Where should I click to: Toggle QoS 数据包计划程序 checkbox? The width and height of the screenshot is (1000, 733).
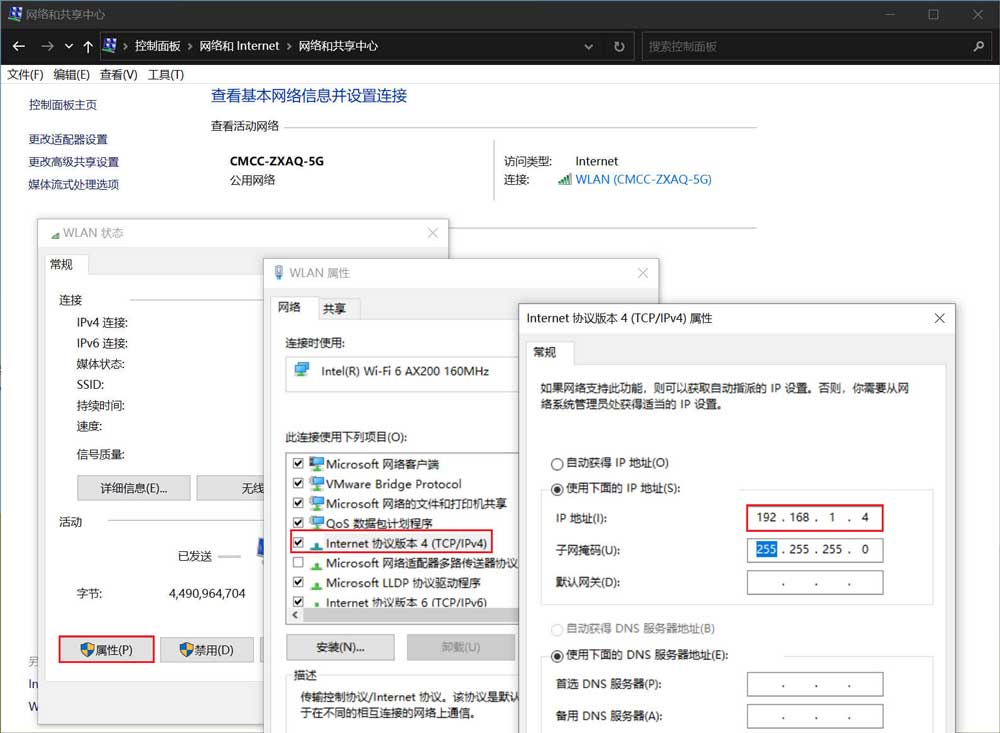coord(298,523)
